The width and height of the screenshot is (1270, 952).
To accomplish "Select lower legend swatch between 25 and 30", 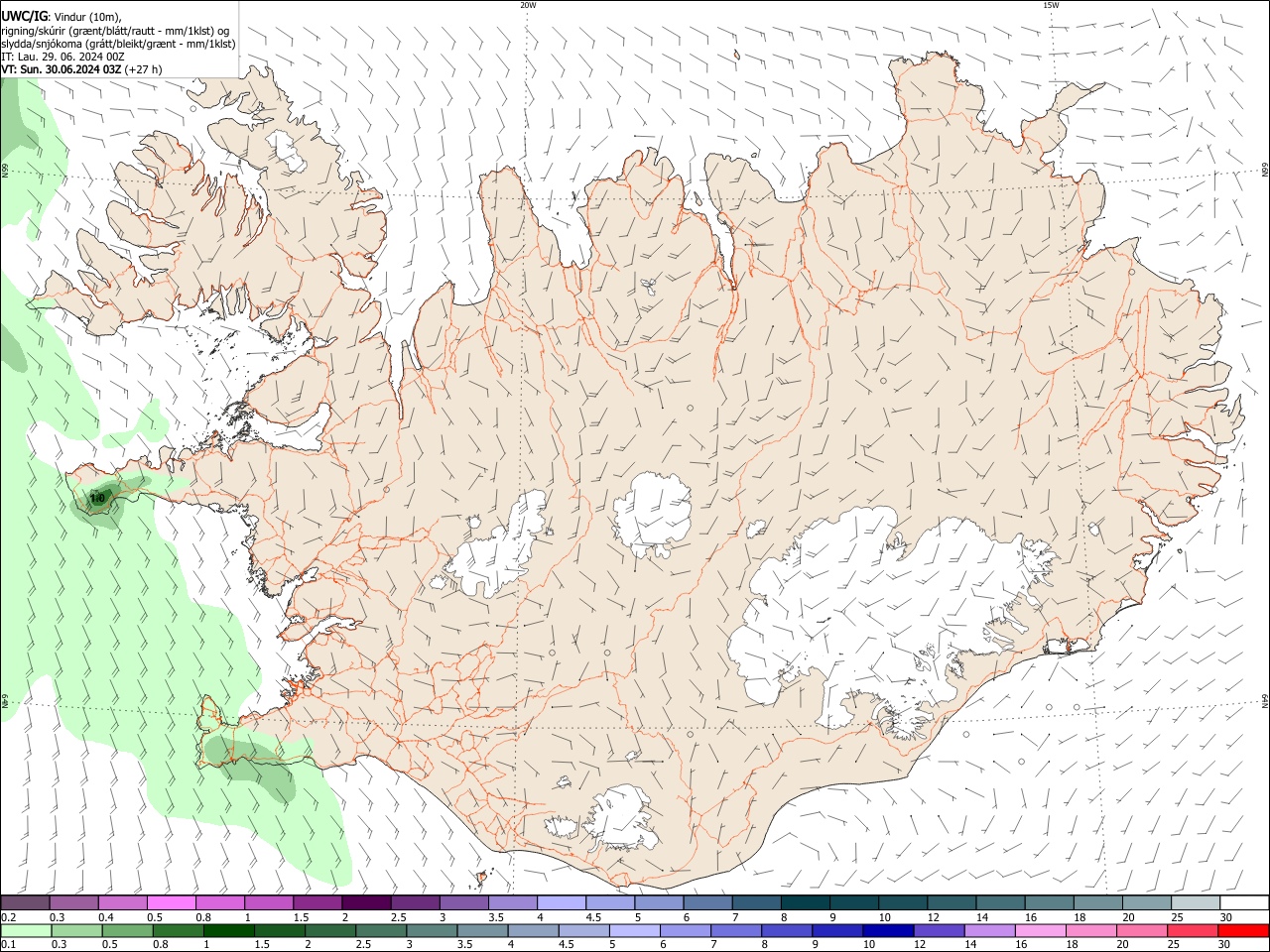I will [x=1191, y=930].
